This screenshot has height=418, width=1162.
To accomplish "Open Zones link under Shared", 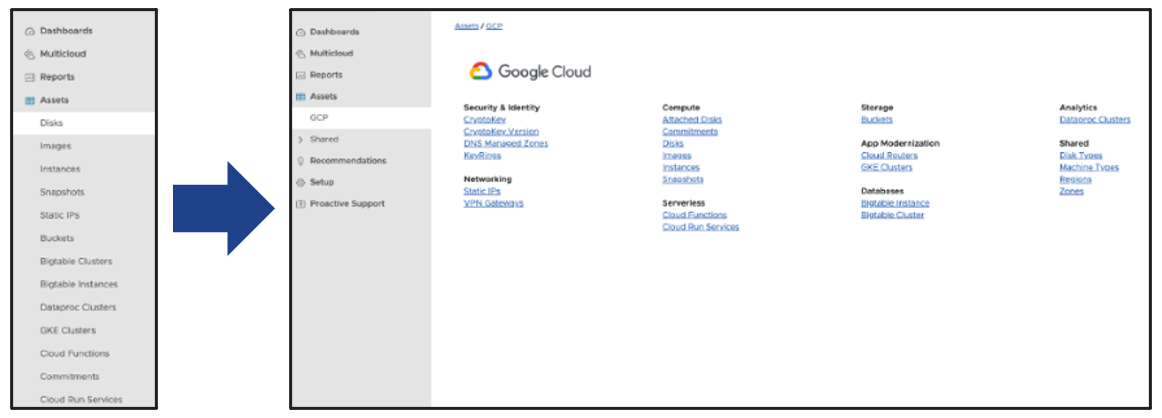I will [1072, 191].
